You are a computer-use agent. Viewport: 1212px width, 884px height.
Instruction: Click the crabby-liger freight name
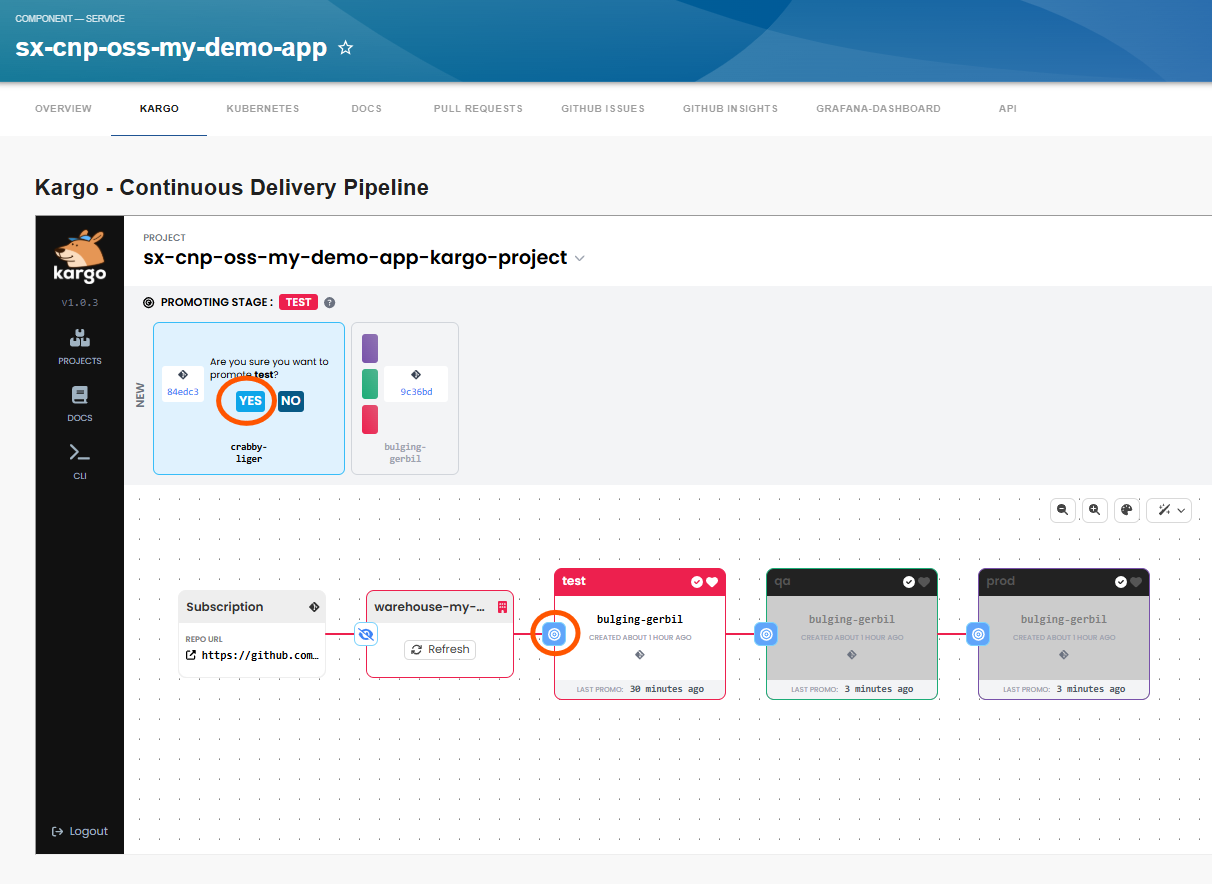[249, 453]
